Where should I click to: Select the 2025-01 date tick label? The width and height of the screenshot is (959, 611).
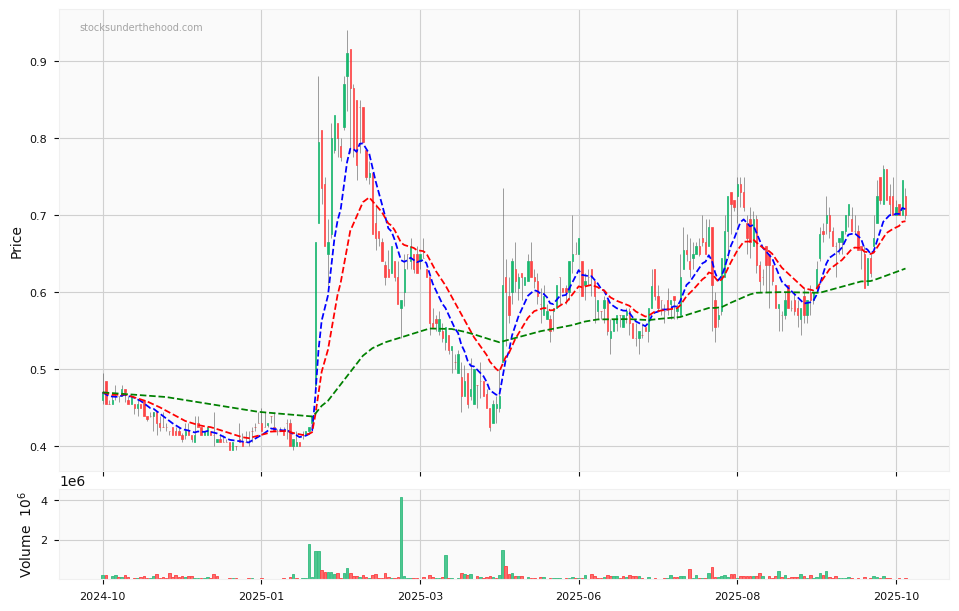261,596
